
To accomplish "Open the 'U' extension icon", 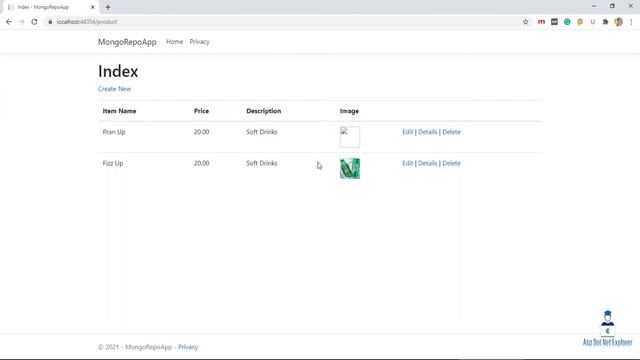I will coord(593,22).
